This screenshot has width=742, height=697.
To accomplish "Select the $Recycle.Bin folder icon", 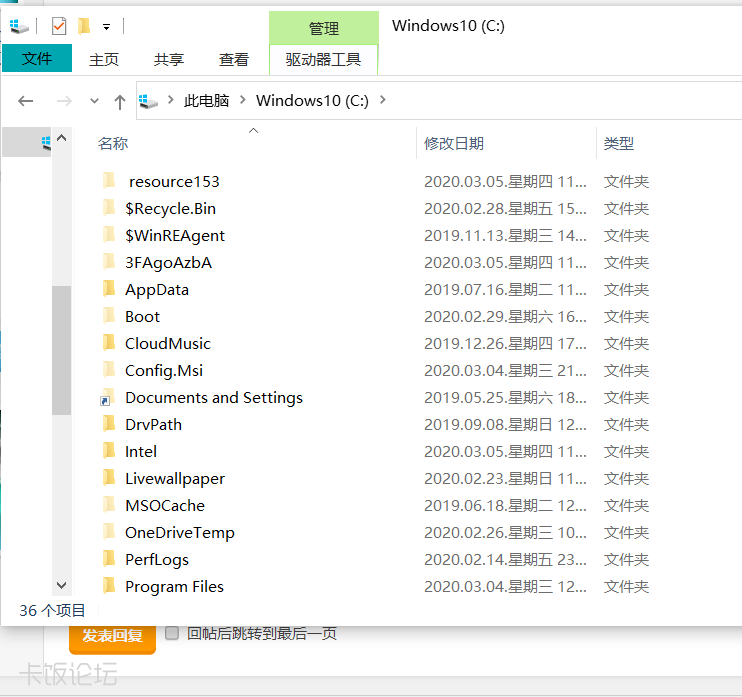I will [x=109, y=207].
